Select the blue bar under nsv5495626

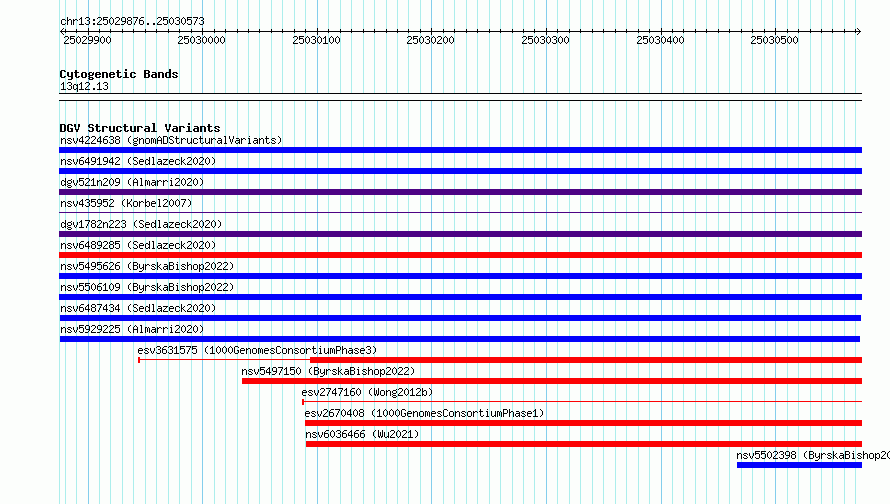(460, 276)
